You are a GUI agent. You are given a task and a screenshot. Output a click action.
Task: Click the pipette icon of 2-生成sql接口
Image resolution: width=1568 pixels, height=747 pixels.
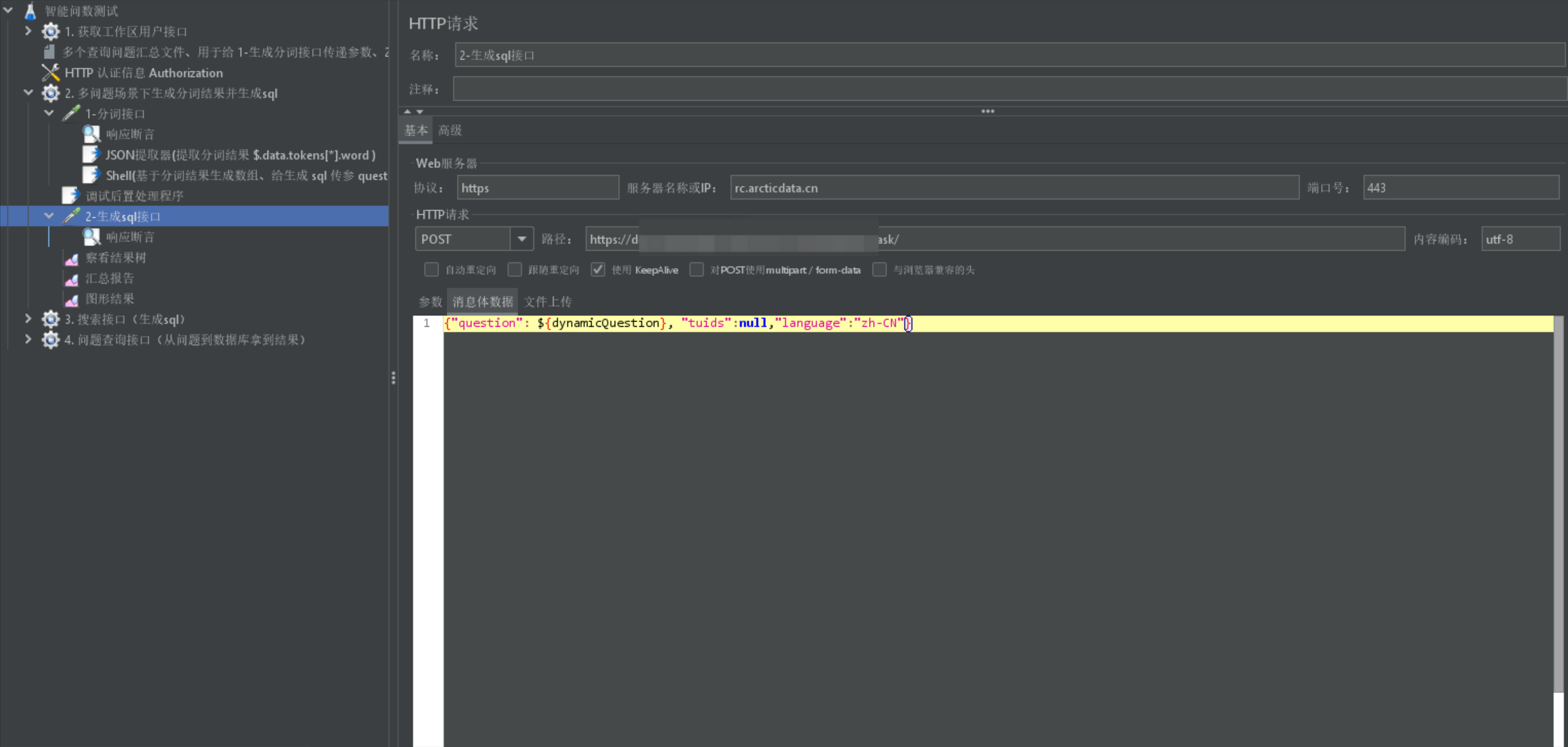pyautogui.click(x=71, y=216)
